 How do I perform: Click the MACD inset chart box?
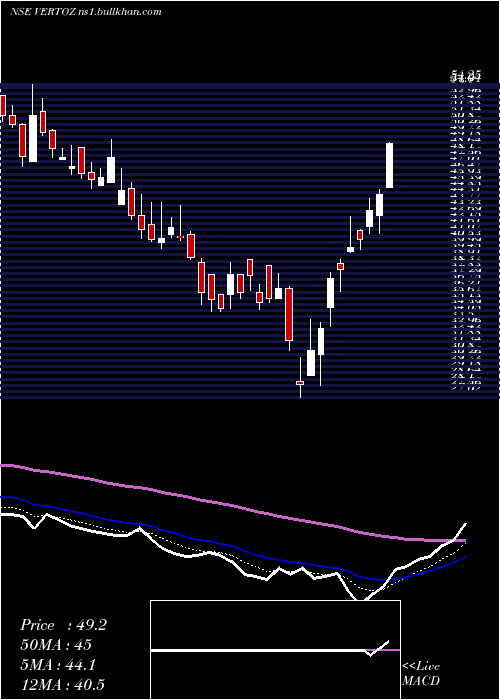pyautogui.click(x=275, y=650)
